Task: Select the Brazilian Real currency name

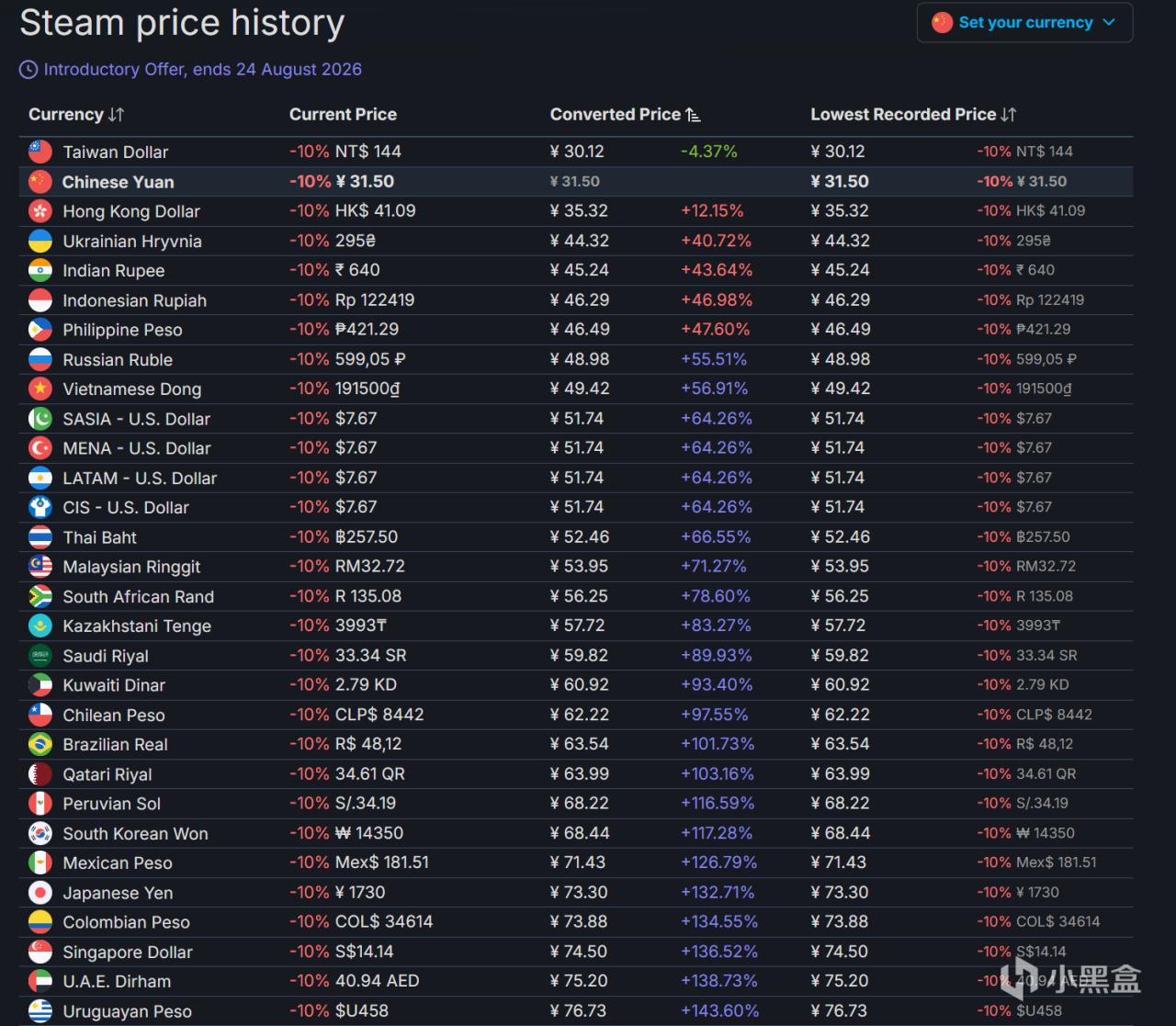Action: click(x=115, y=745)
